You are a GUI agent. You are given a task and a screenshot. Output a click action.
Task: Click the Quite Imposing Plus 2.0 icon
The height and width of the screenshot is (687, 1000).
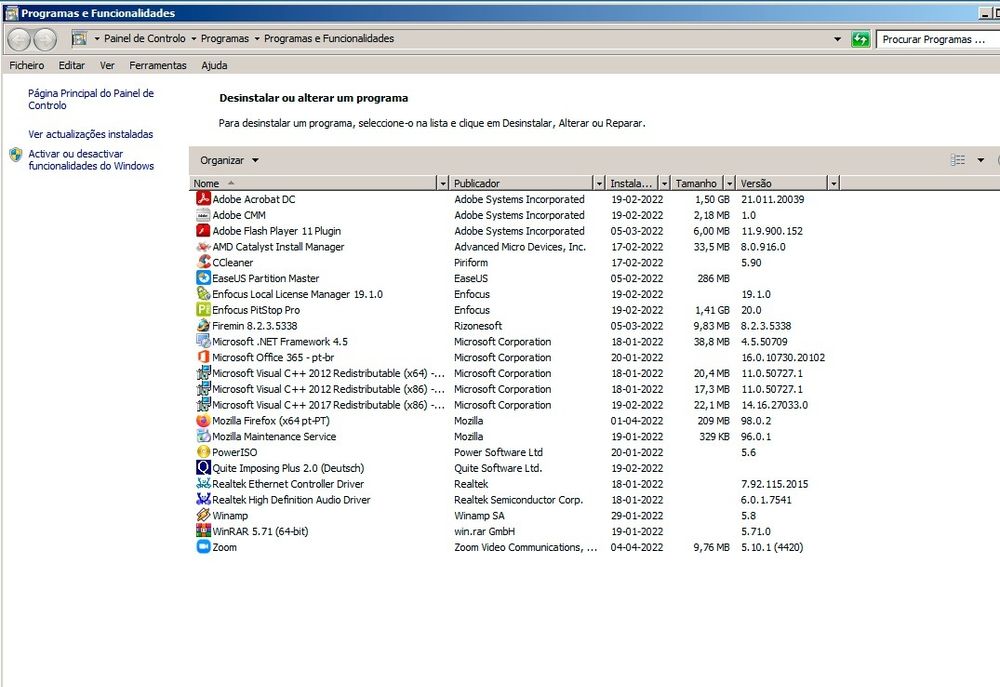(203, 467)
